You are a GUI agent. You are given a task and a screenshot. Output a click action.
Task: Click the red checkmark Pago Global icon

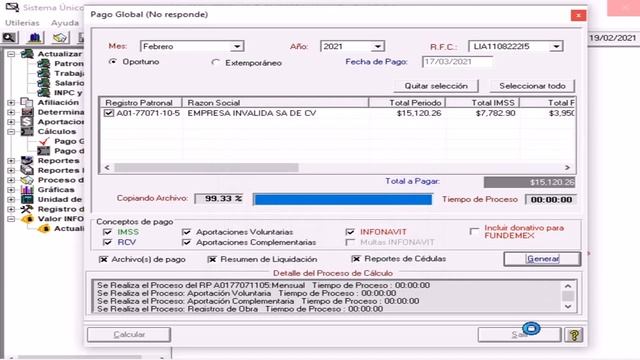pyautogui.click(x=43, y=141)
